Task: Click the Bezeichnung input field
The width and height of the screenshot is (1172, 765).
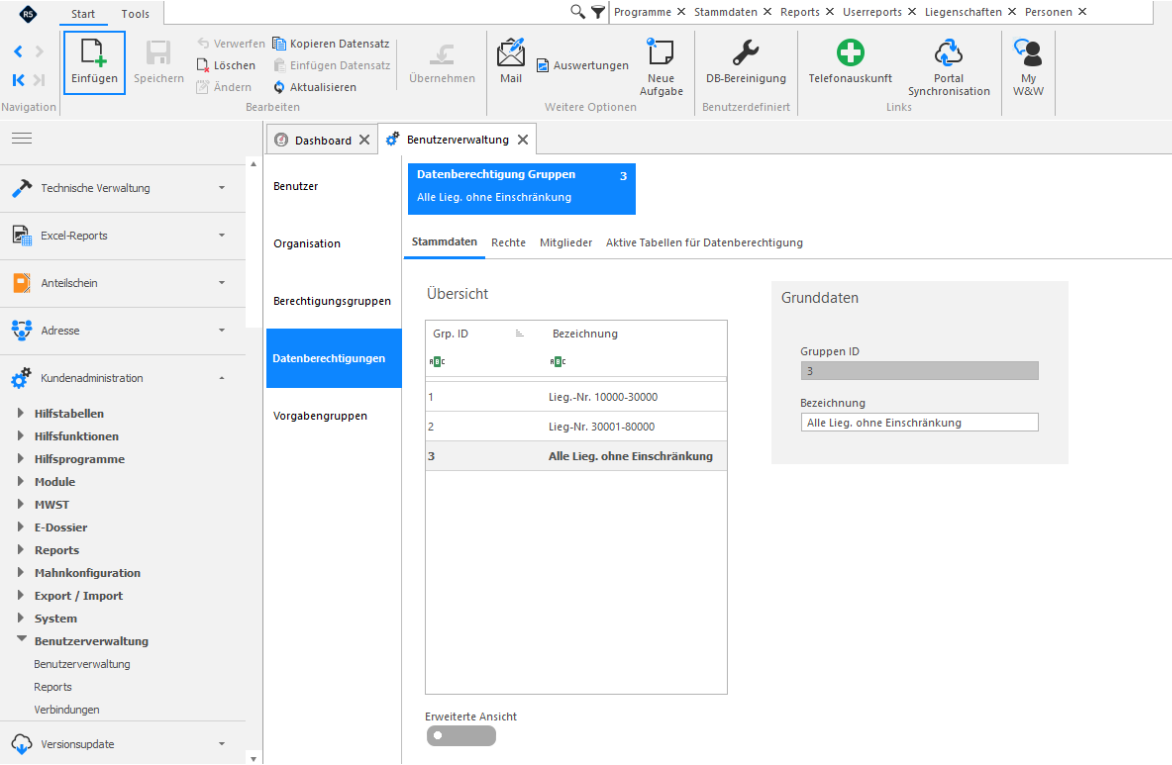Action: [919, 423]
